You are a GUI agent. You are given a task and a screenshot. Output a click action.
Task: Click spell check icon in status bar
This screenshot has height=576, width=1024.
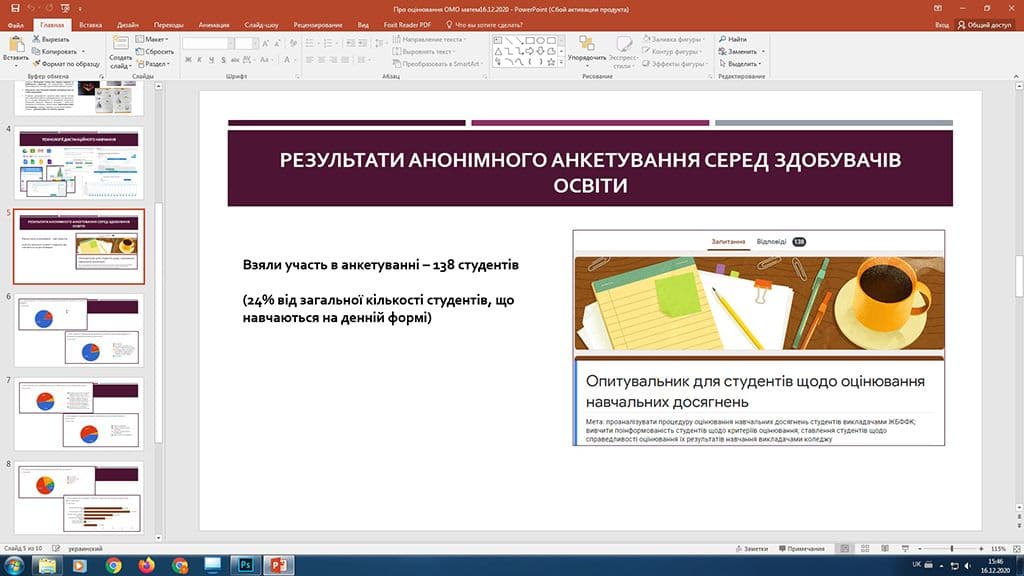tap(56, 549)
